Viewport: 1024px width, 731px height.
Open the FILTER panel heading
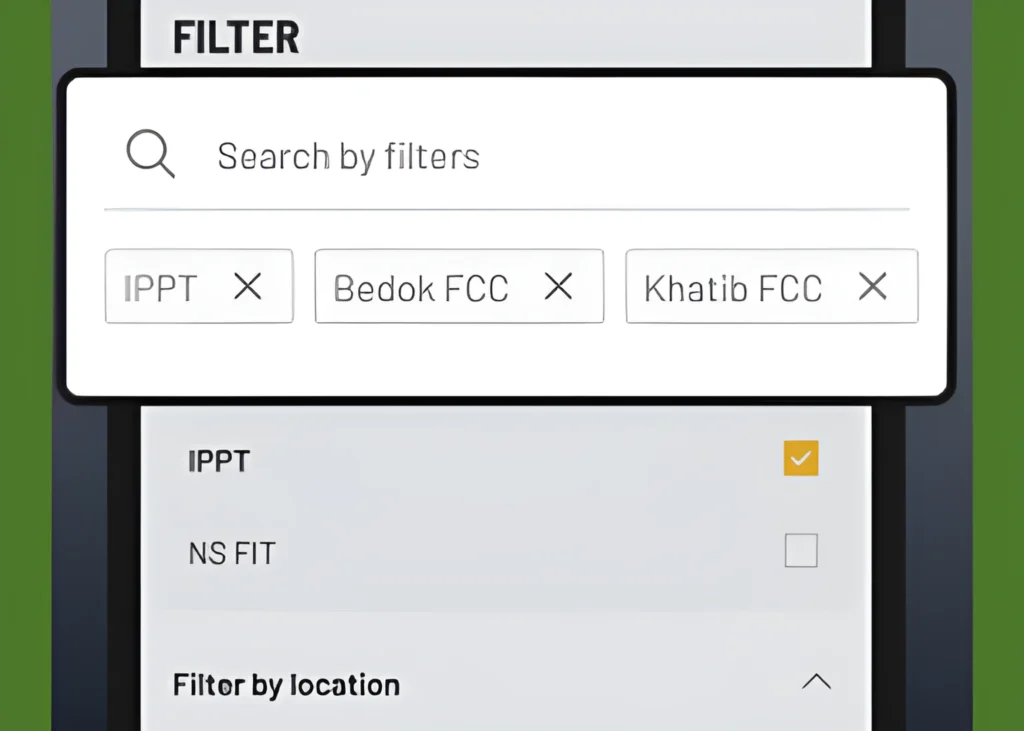click(x=236, y=37)
